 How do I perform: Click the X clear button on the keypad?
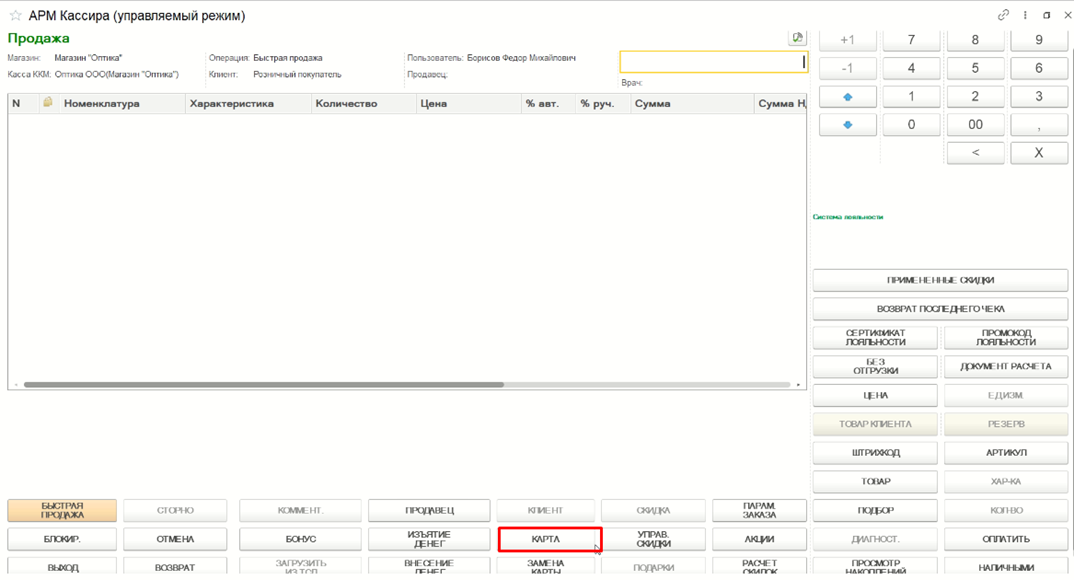point(1038,153)
